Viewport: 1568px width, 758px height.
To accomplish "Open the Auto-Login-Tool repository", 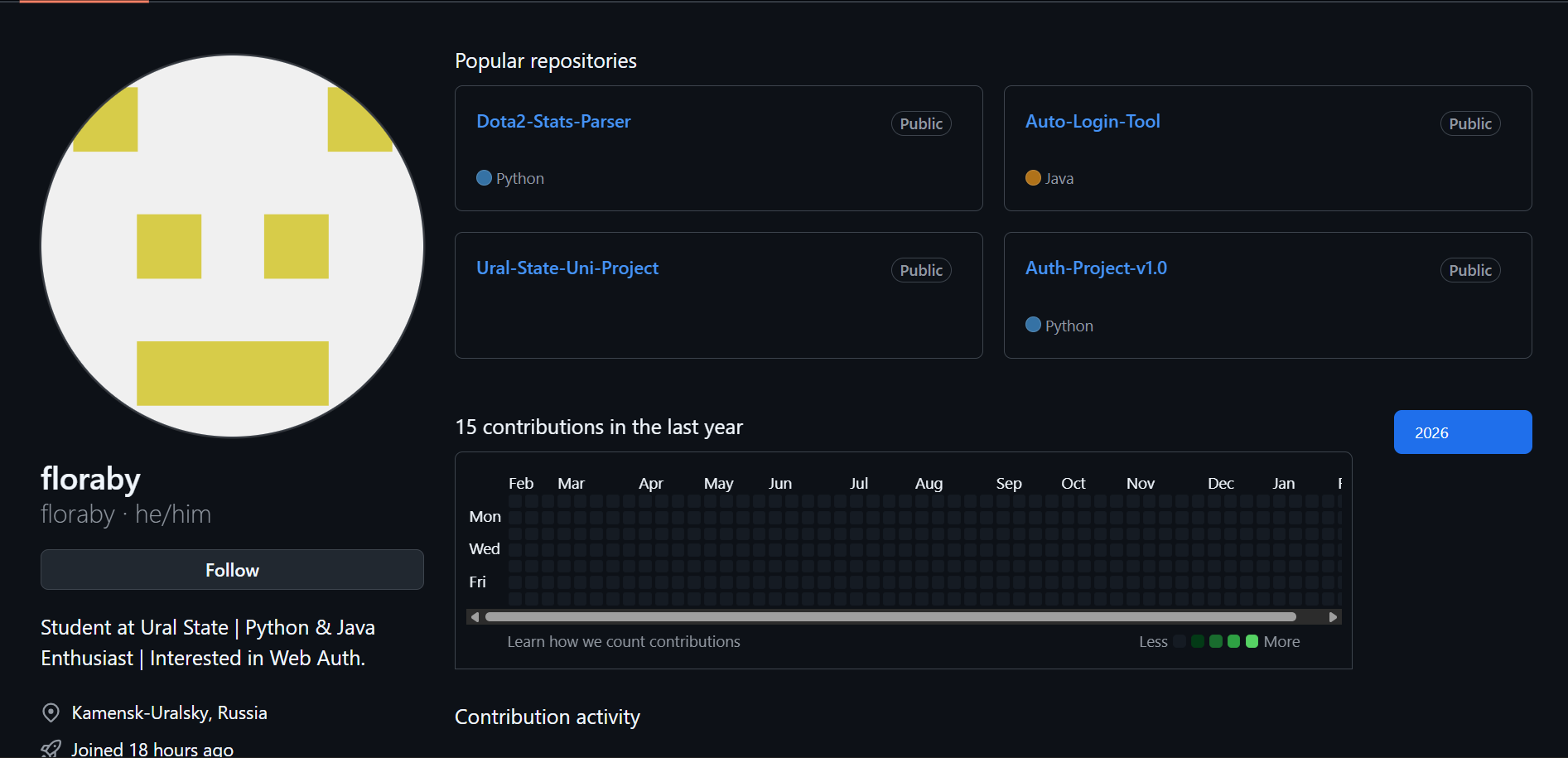I will pyautogui.click(x=1093, y=121).
